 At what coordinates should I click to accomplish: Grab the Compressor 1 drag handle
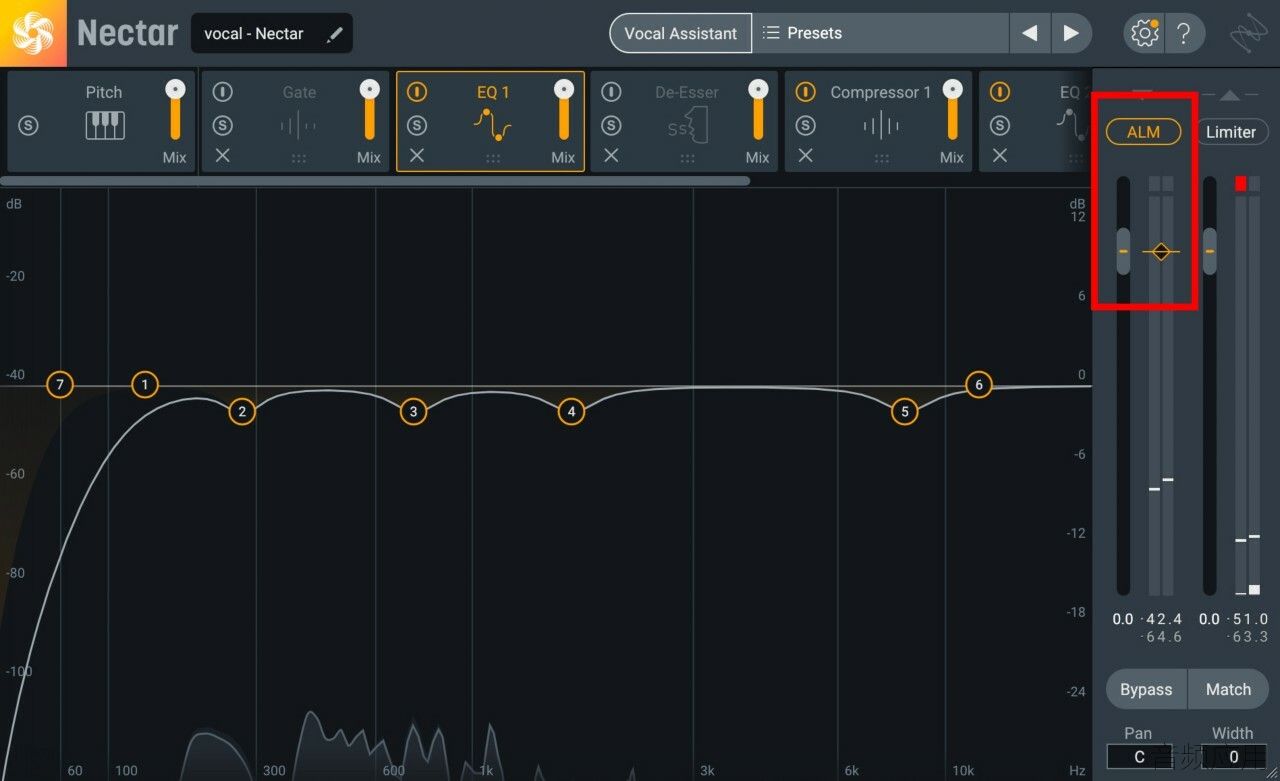[x=881, y=158]
